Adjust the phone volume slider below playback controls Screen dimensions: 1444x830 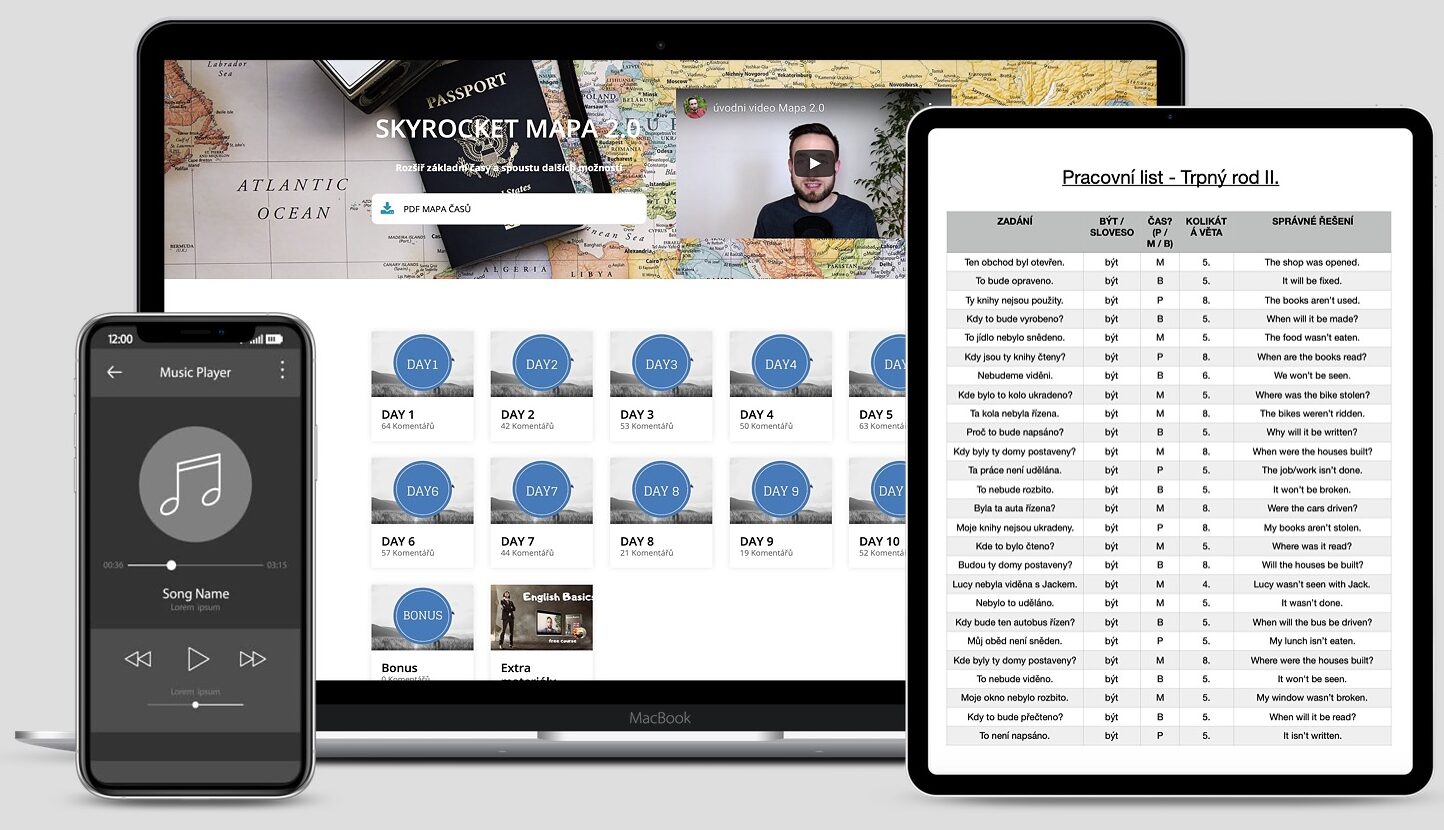pyautogui.click(x=195, y=705)
